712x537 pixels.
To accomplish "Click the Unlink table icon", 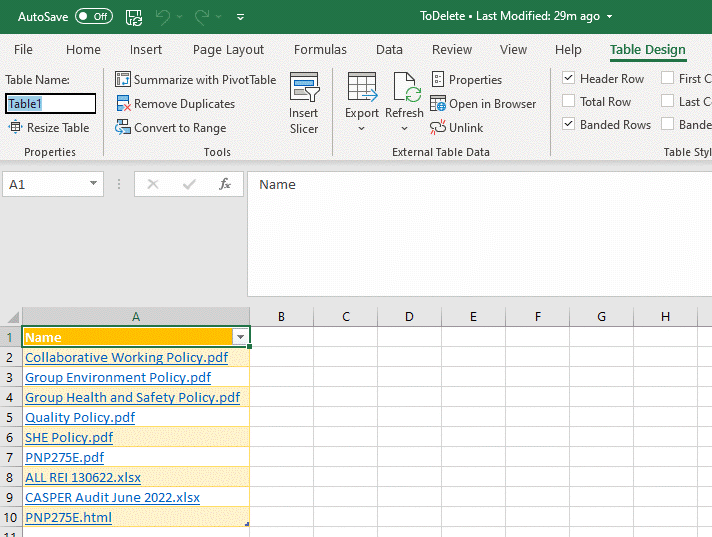I will pos(438,128).
